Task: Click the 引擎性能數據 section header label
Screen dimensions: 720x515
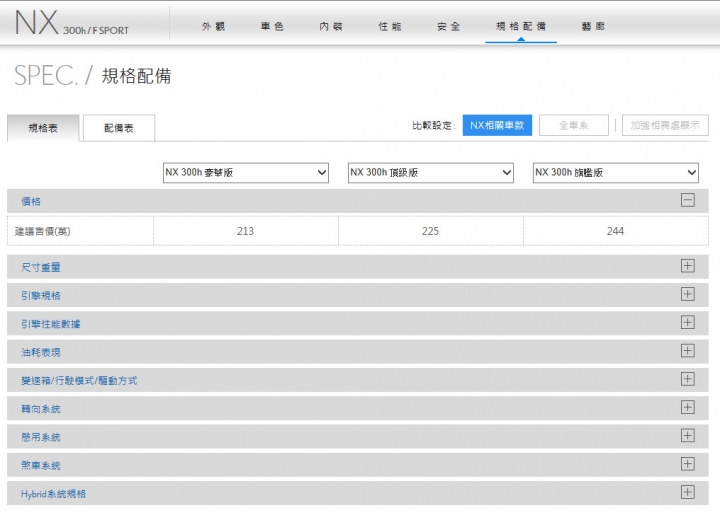Action: [51, 324]
